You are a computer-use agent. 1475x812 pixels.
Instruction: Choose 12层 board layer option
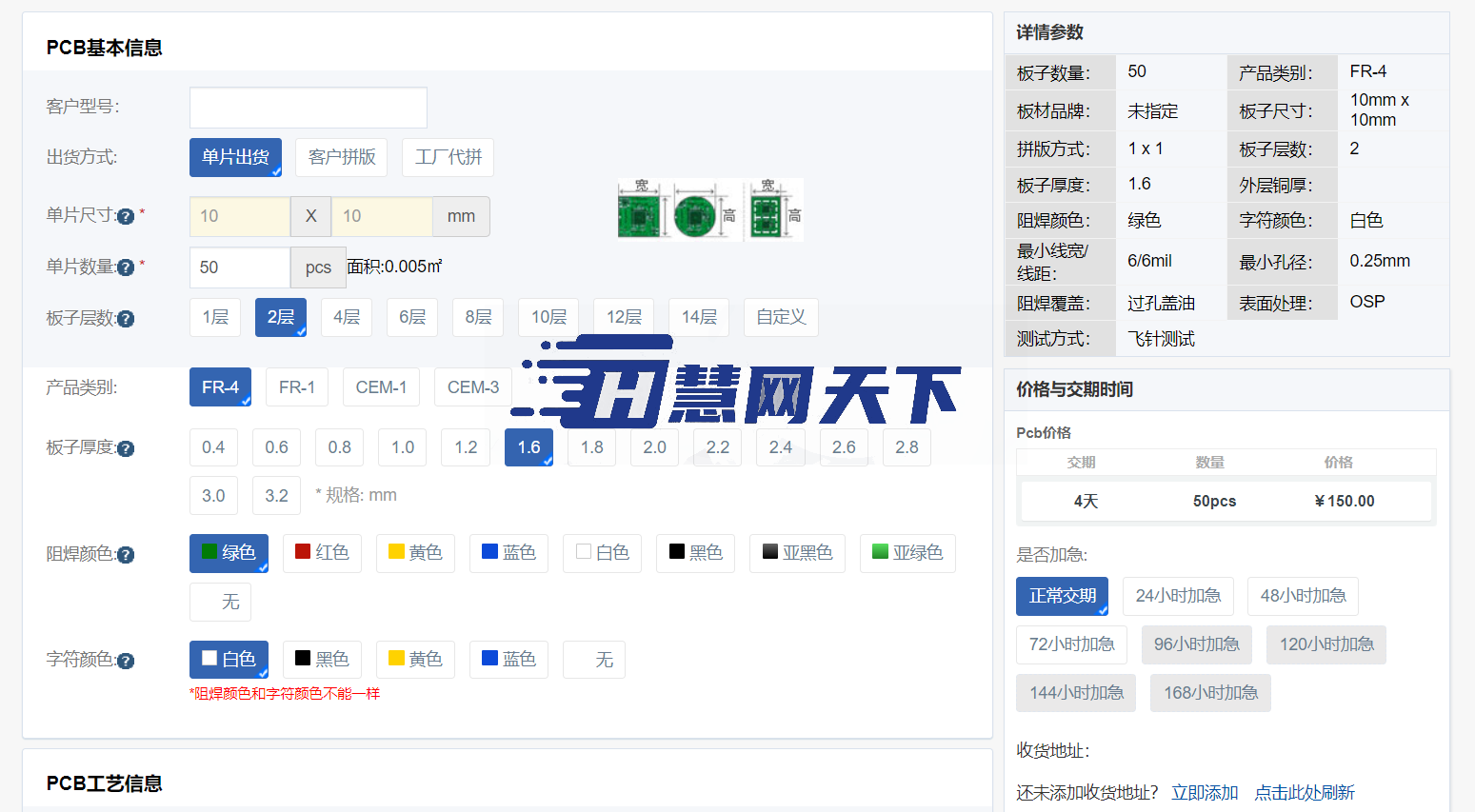[624, 317]
